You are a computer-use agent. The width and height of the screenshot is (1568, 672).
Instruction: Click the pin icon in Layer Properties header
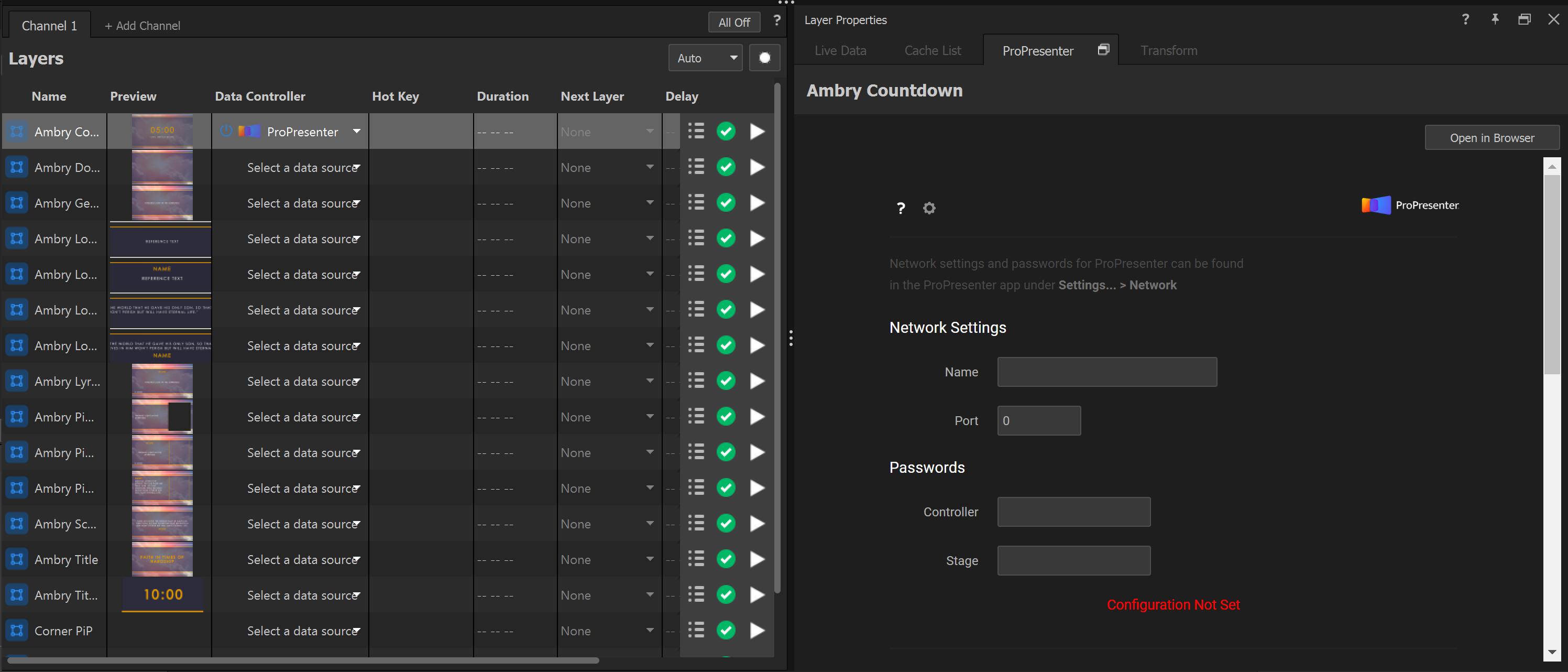pos(1495,19)
